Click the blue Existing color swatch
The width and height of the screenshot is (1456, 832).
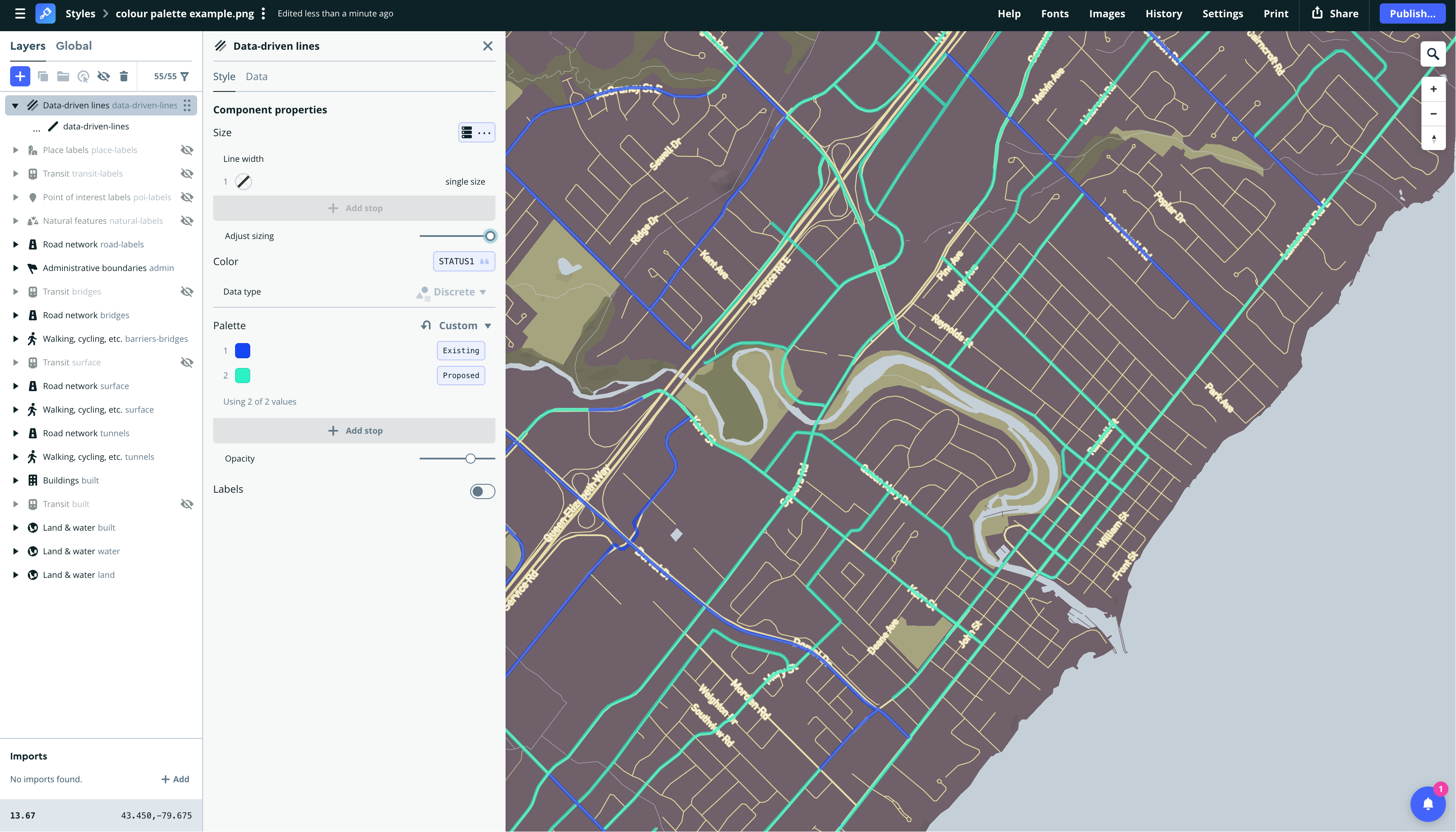pyautogui.click(x=242, y=350)
